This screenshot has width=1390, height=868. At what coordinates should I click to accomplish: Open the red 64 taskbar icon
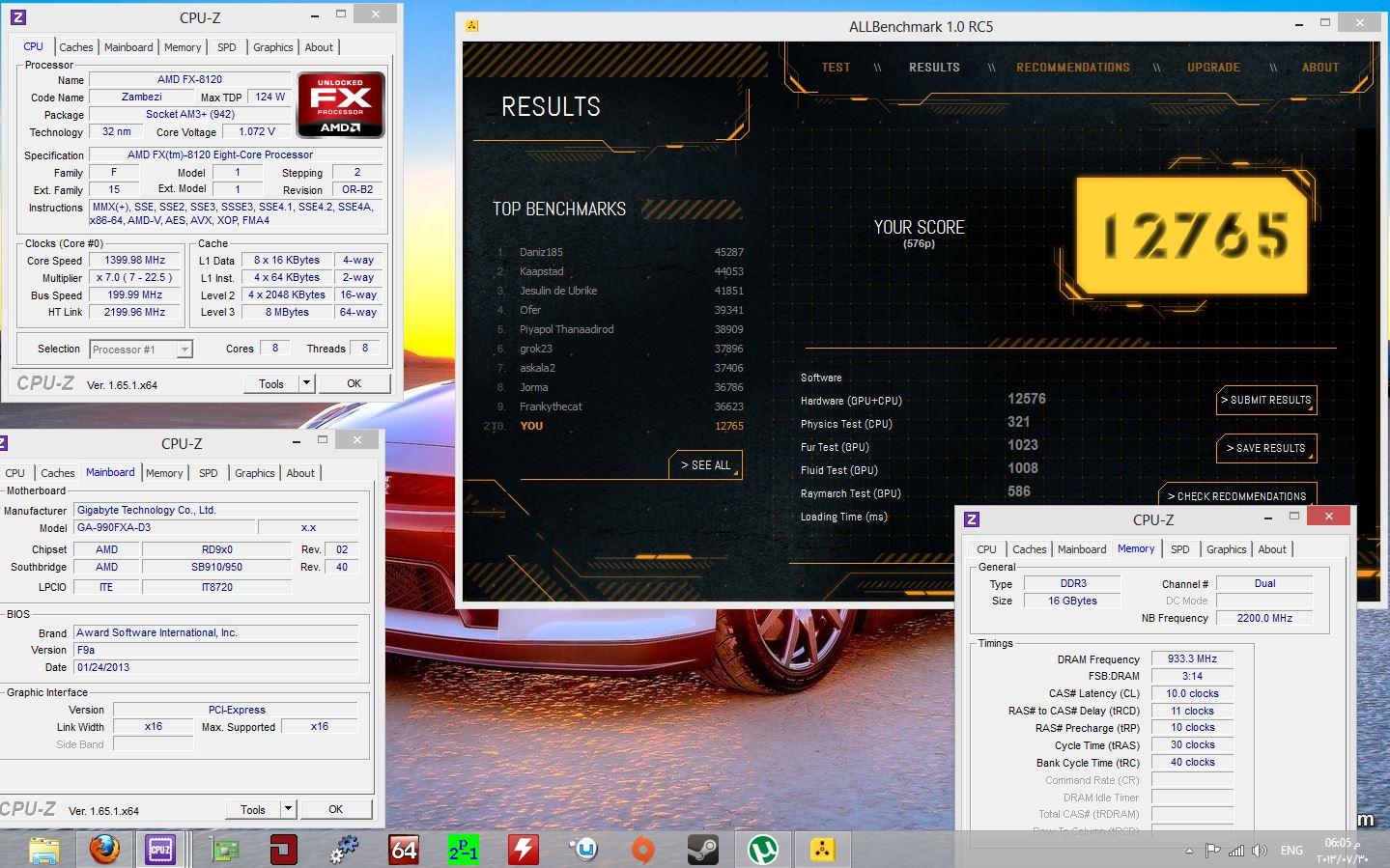tap(404, 850)
